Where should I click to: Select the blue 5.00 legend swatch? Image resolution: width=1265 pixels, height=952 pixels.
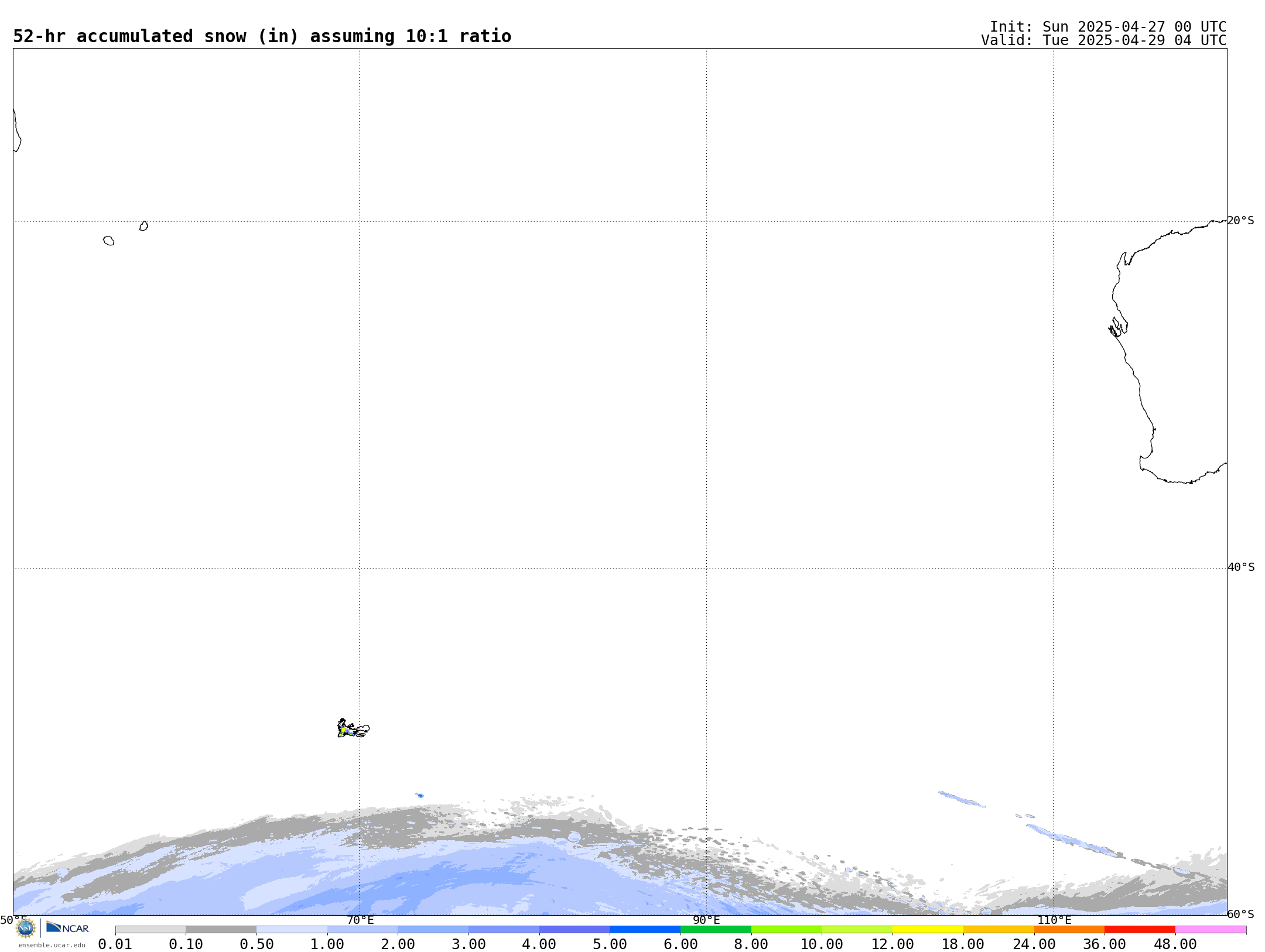pyautogui.click(x=645, y=930)
